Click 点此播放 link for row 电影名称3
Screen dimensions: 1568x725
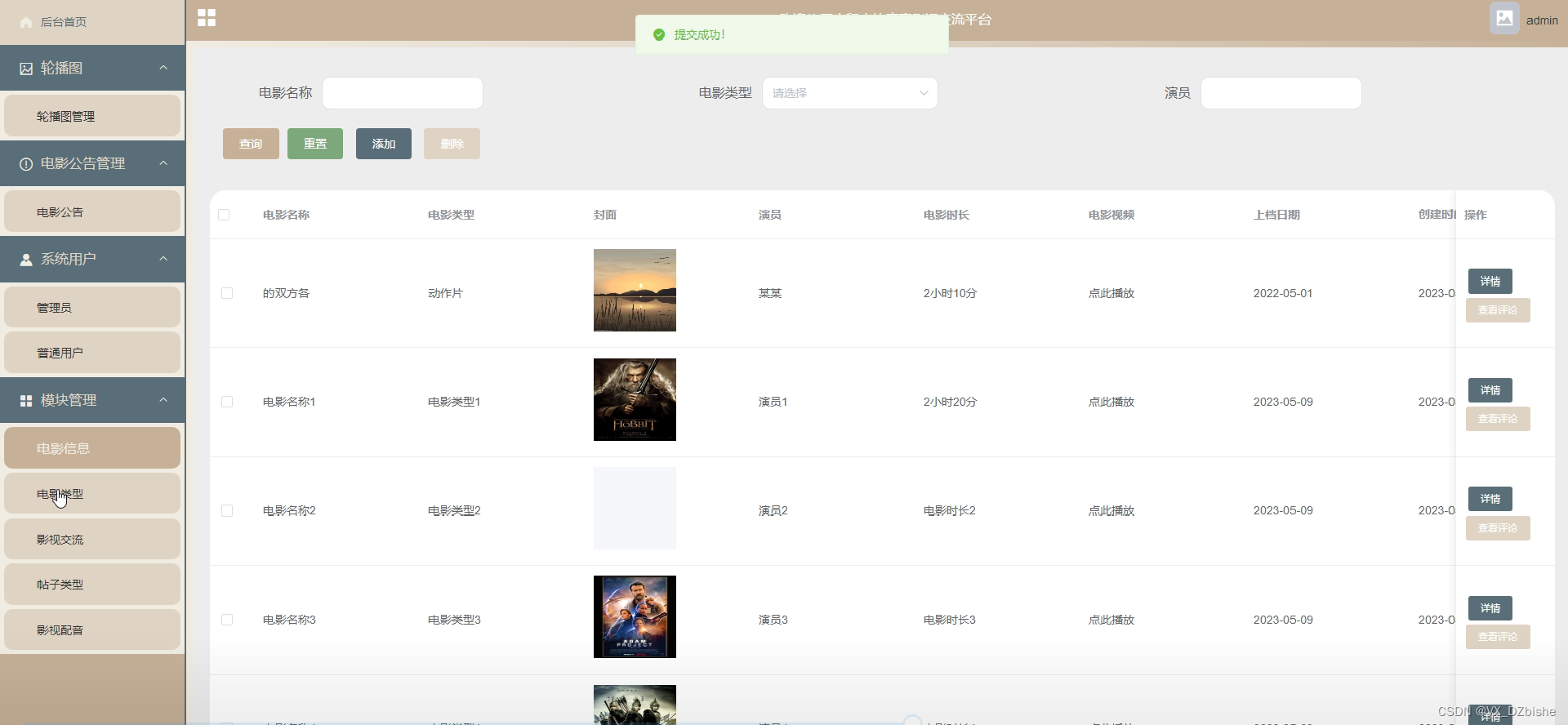[x=1111, y=620]
